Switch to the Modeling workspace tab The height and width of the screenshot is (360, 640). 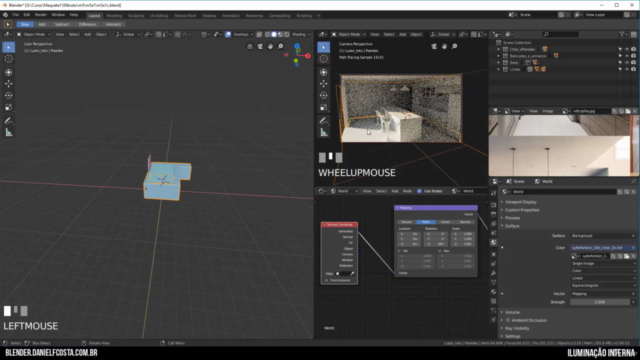(114, 16)
